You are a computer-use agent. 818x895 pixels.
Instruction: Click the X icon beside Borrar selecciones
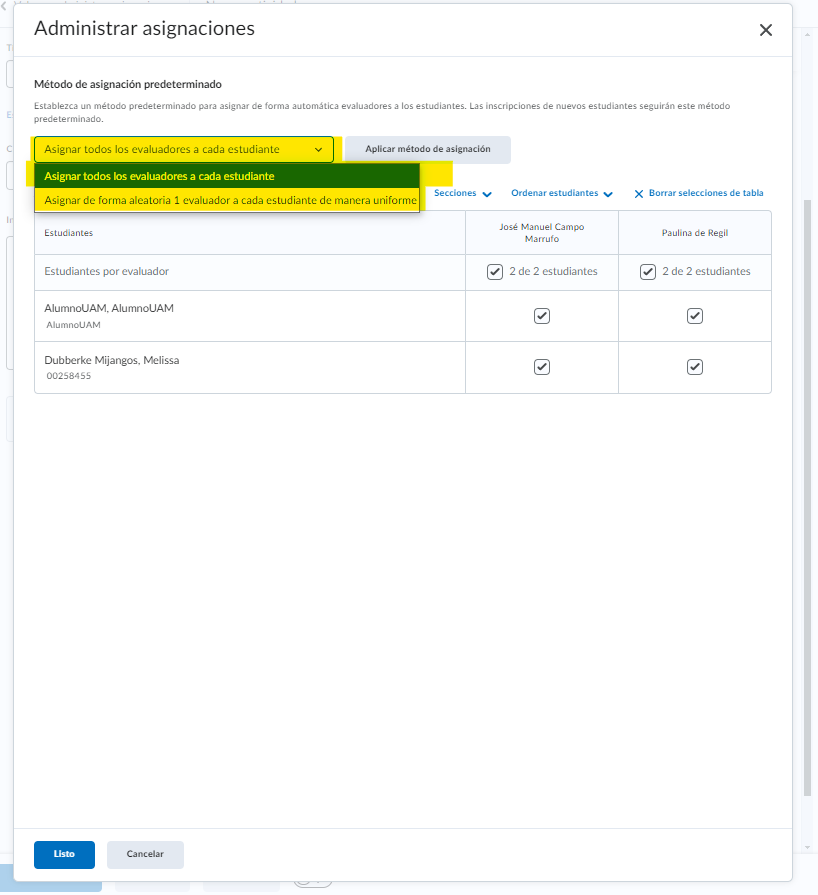coord(639,194)
